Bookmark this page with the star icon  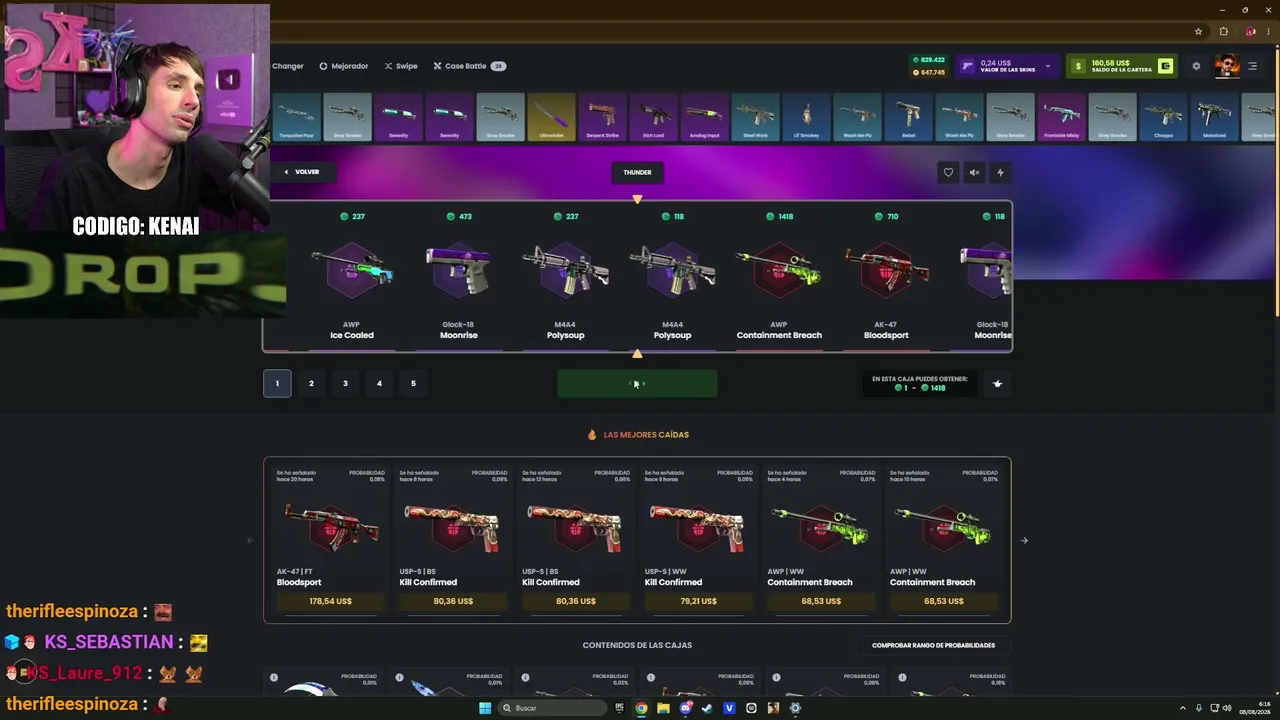tap(1198, 31)
